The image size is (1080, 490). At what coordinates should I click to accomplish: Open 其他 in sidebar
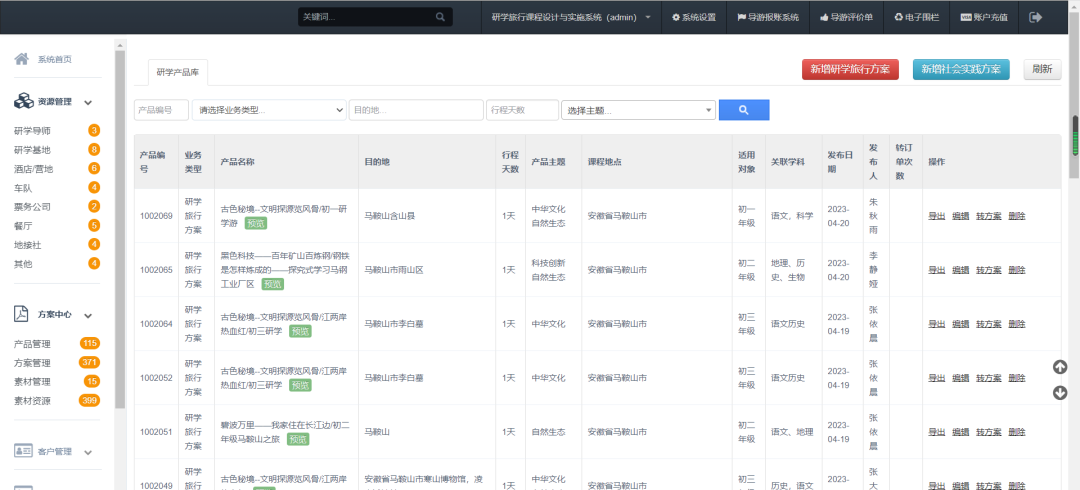[x=23, y=263]
